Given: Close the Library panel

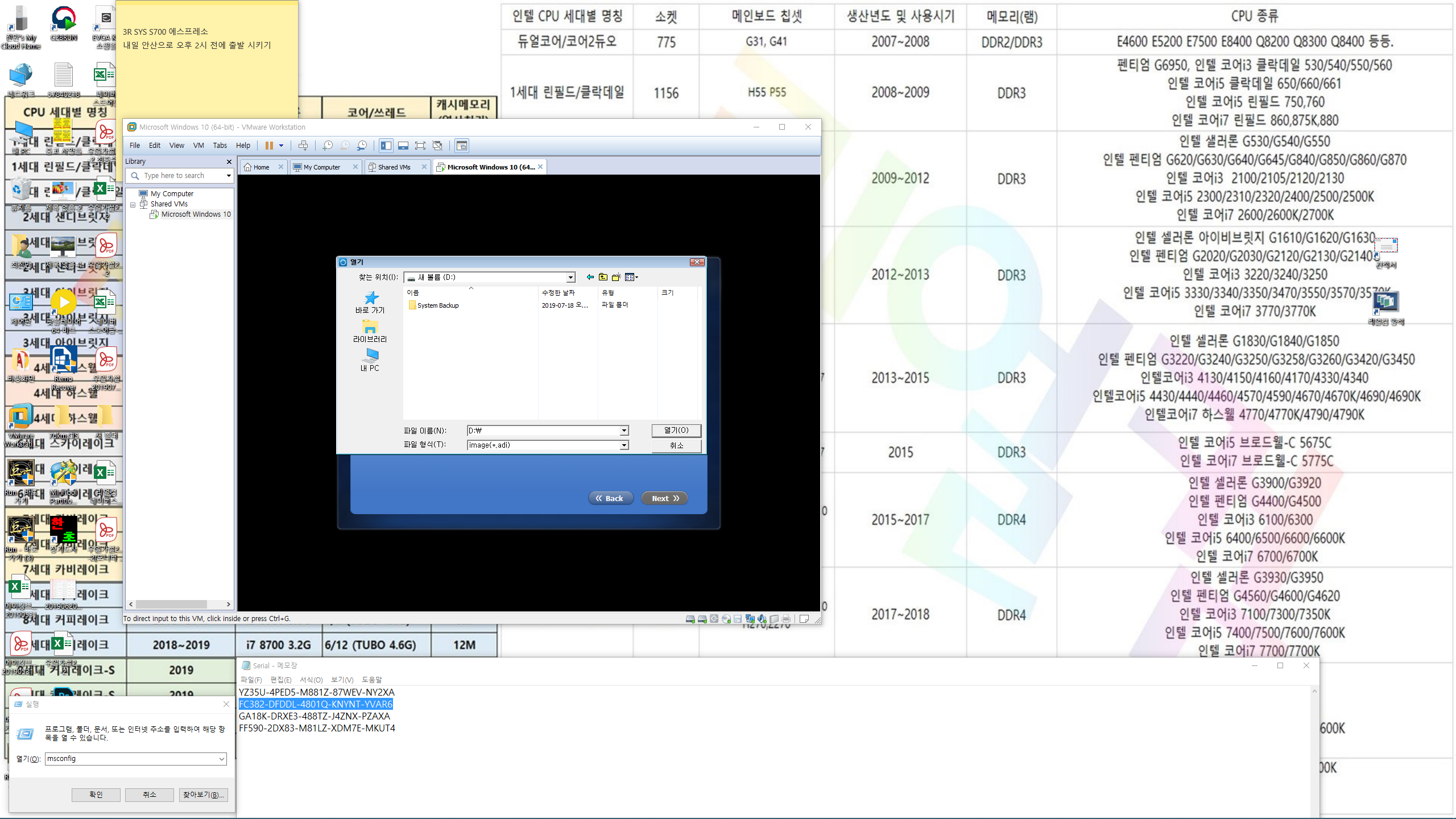Looking at the screenshot, I should 229,162.
